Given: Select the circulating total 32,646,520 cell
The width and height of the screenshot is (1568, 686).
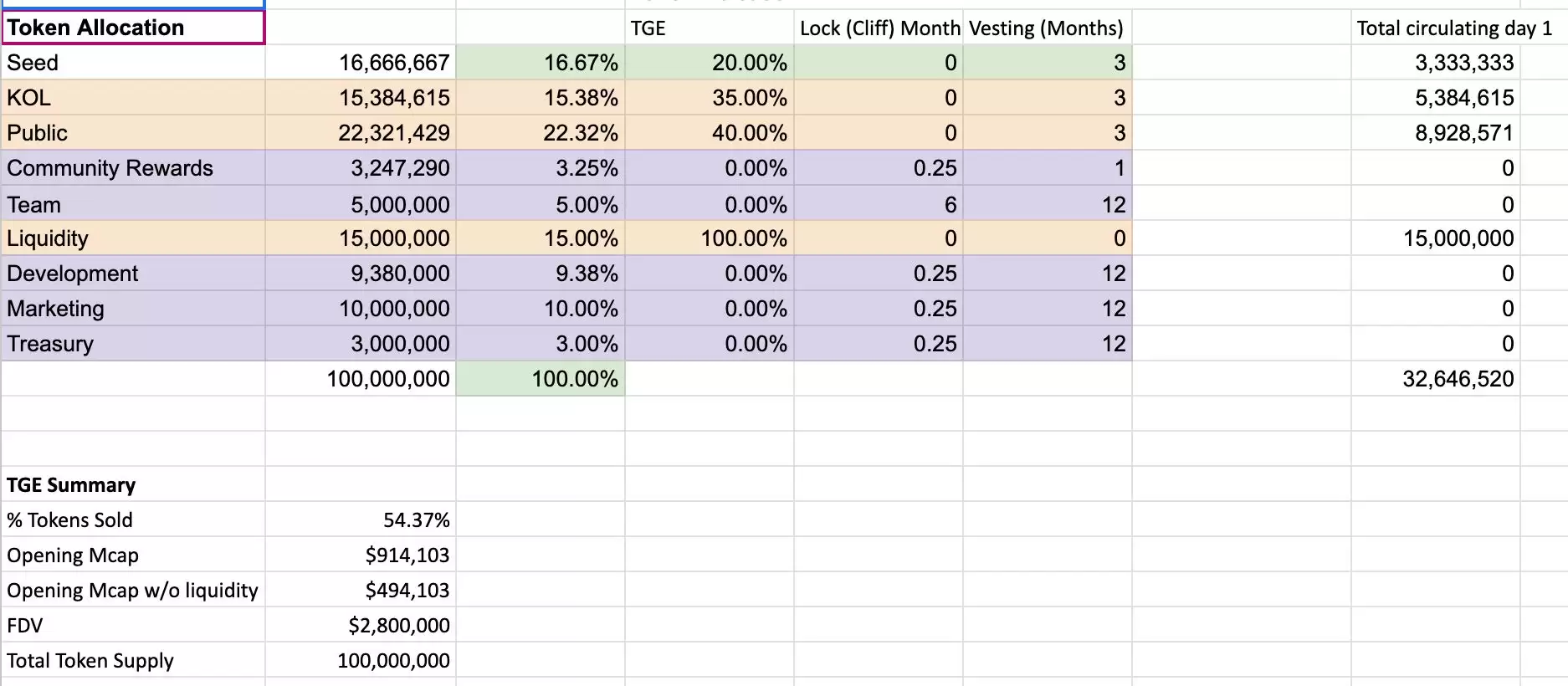Looking at the screenshot, I should (x=1436, y=379).
